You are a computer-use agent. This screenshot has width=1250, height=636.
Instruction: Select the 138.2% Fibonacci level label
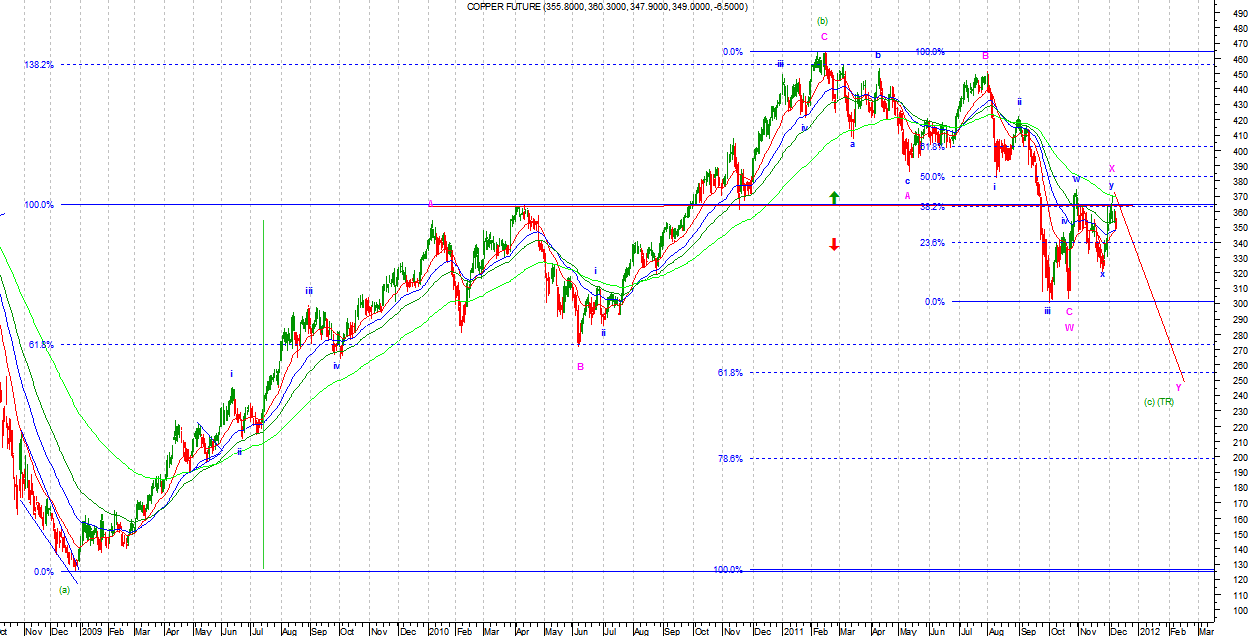[39, 65]
